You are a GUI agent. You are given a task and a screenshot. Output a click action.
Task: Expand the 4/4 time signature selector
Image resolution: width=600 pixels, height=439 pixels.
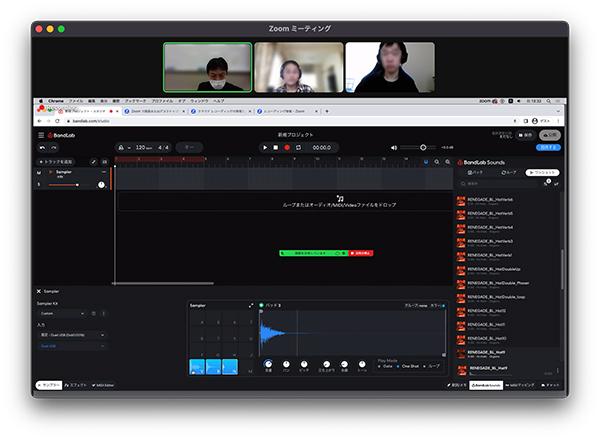[x=162, y=147]
